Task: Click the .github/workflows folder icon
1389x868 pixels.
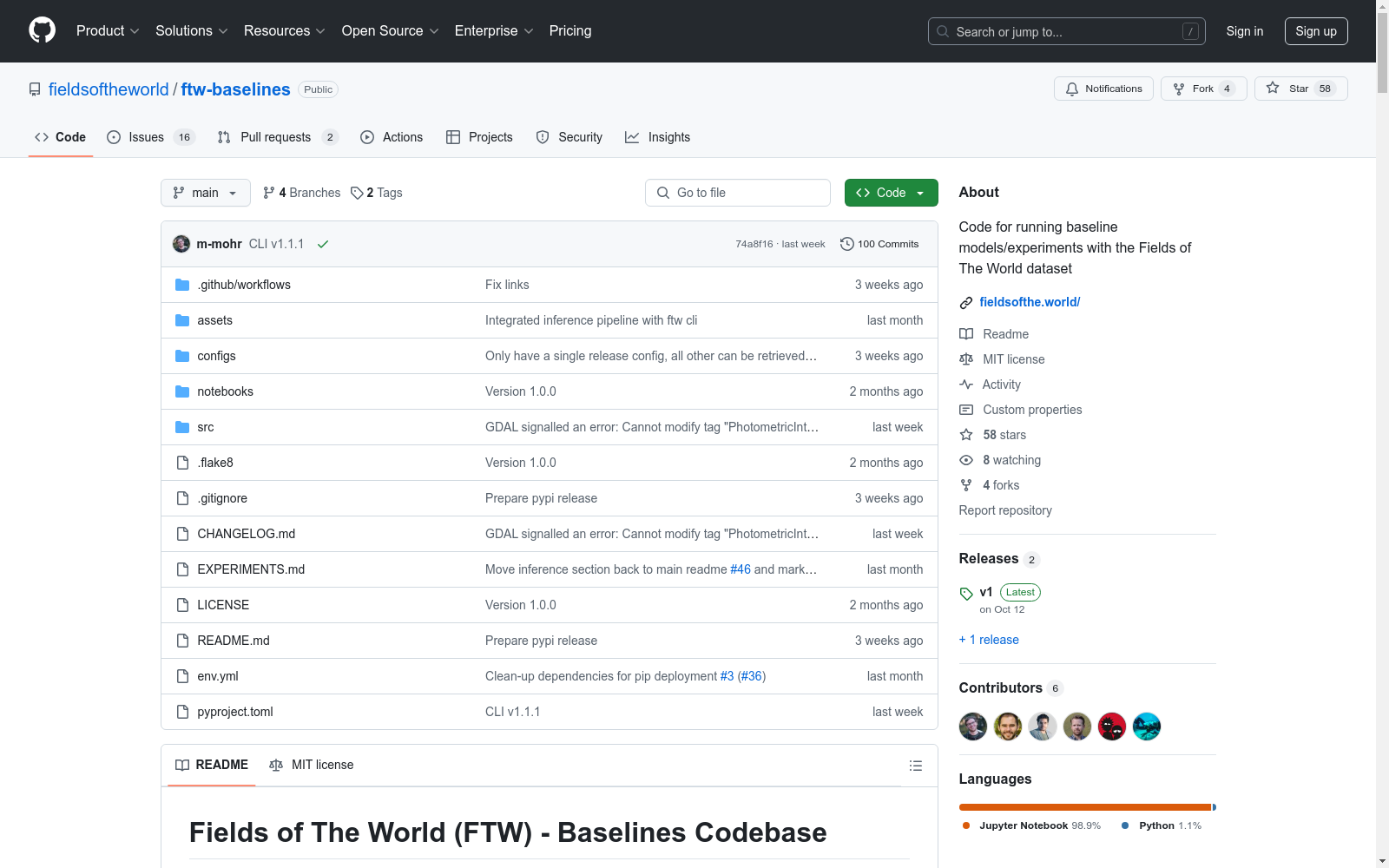Action: coord(182,285)
